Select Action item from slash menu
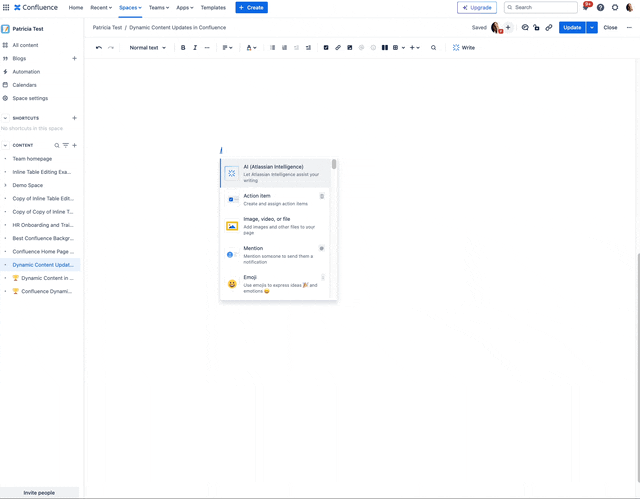 (x=276, y=200)
